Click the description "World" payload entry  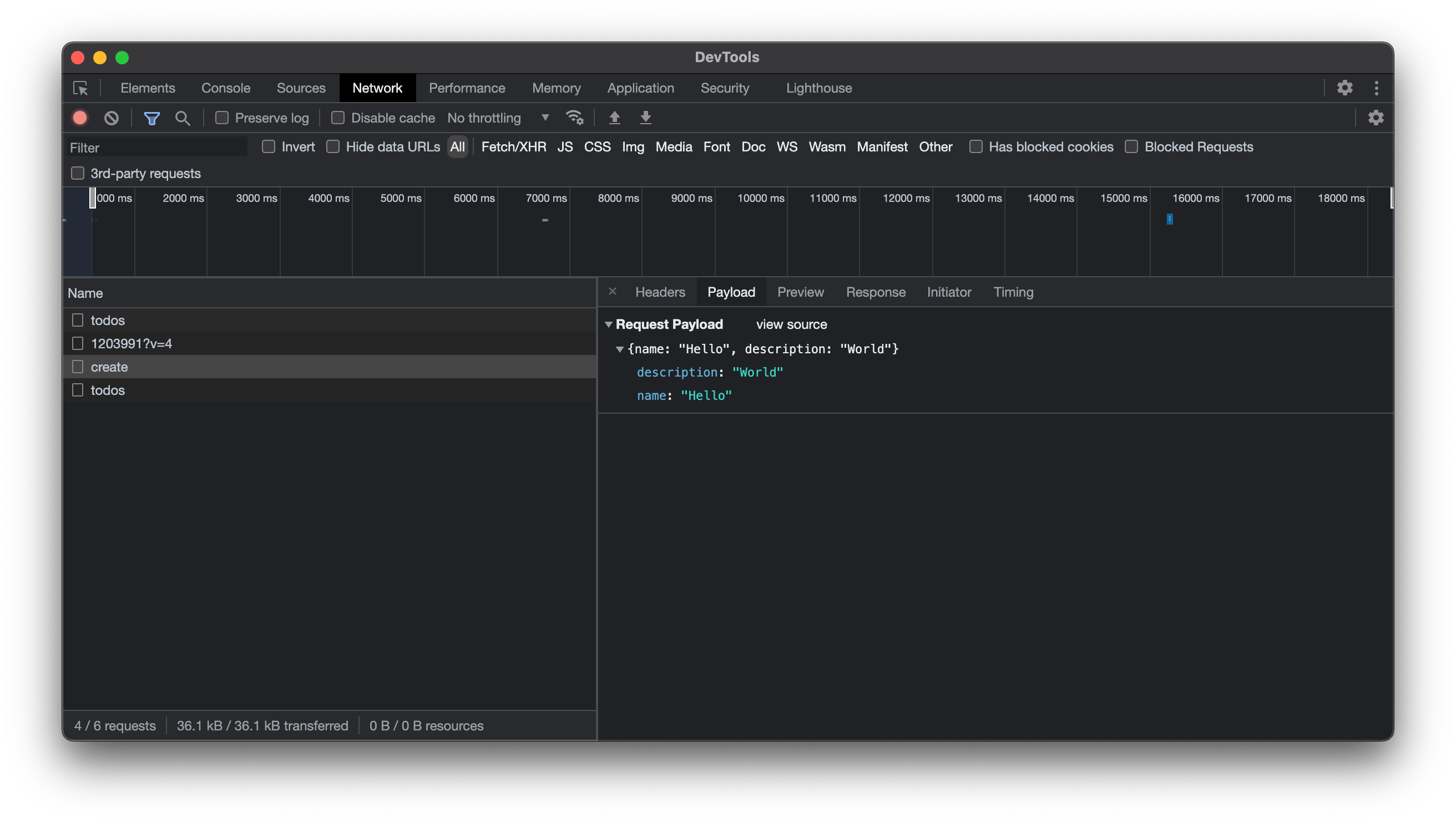[x=710, y=372]
